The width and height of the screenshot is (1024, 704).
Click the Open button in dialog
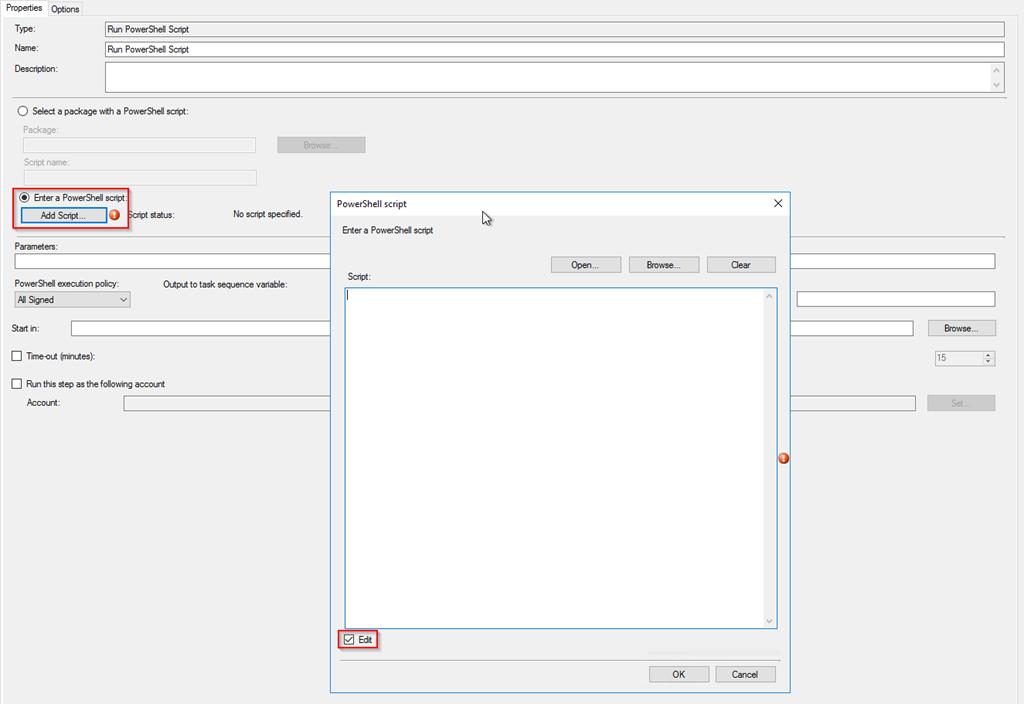585,265
